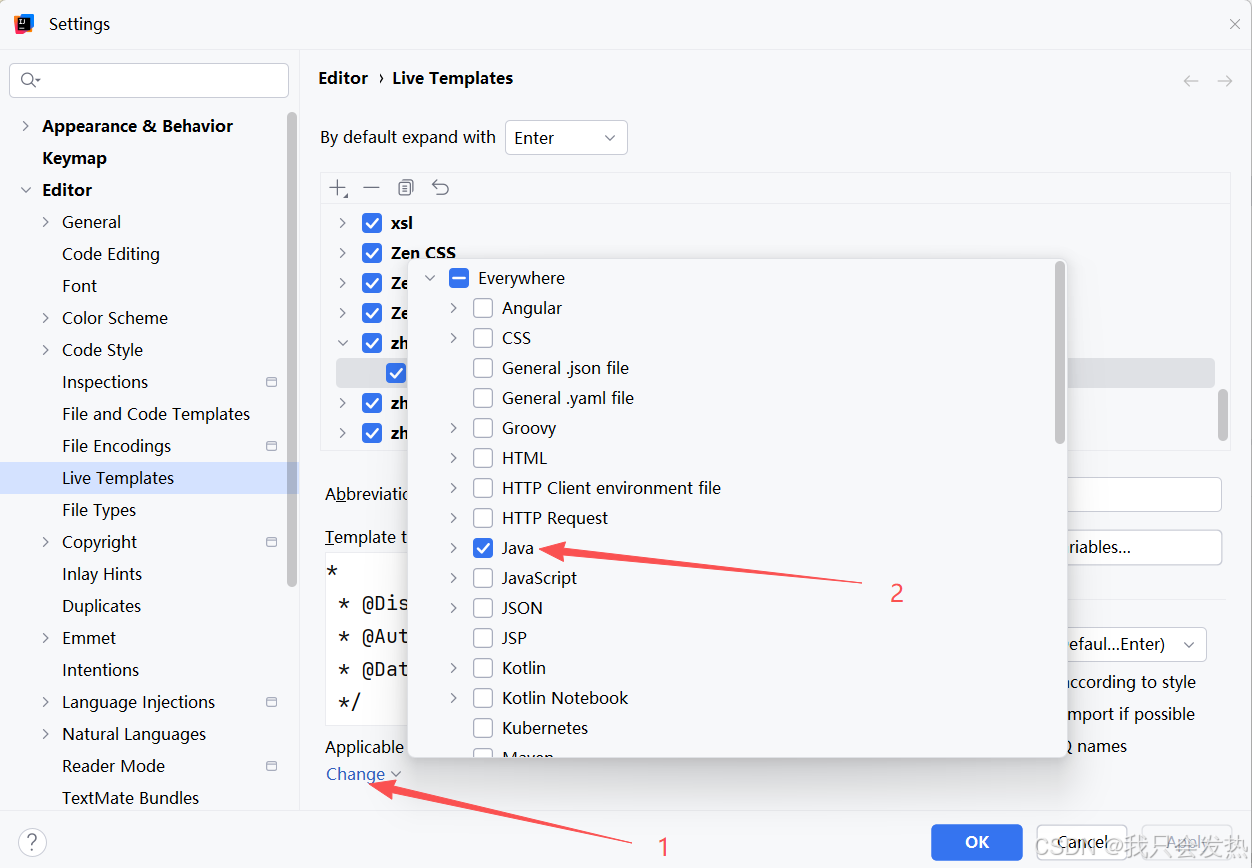Open the Font settings page
1252x868 pixels.
(79, 286)
